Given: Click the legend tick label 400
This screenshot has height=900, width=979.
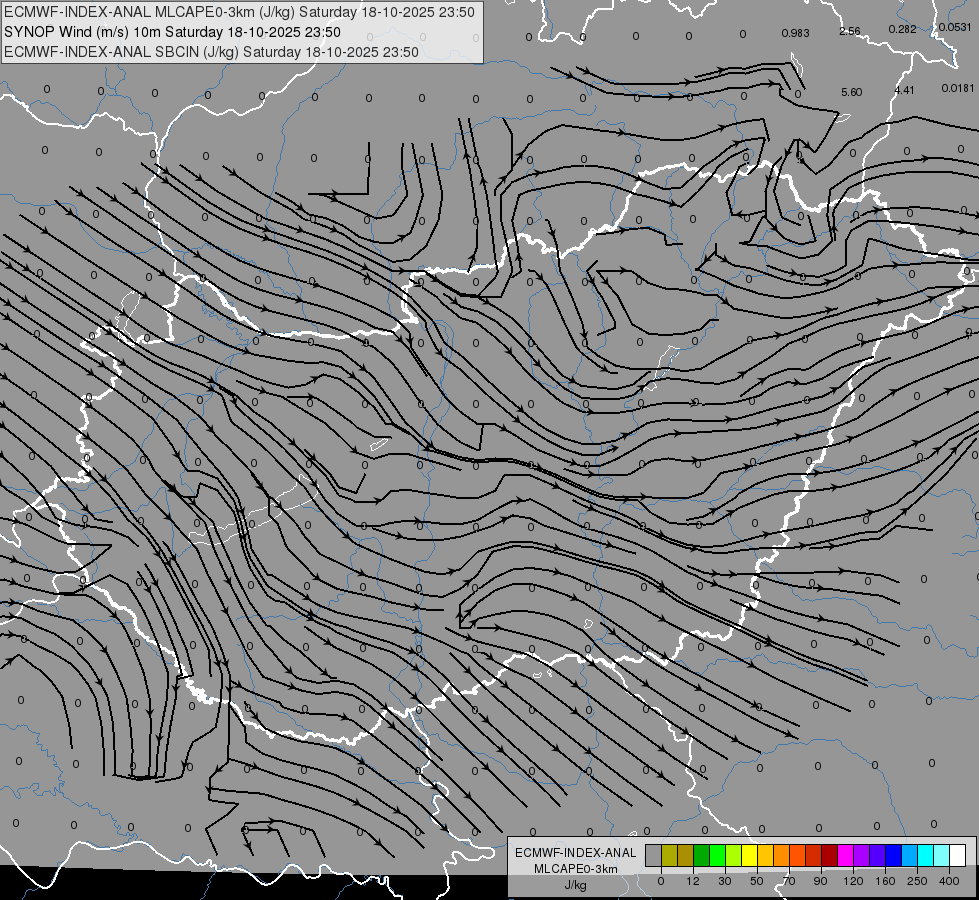Looking at the screenshot, I should point(949,881).
